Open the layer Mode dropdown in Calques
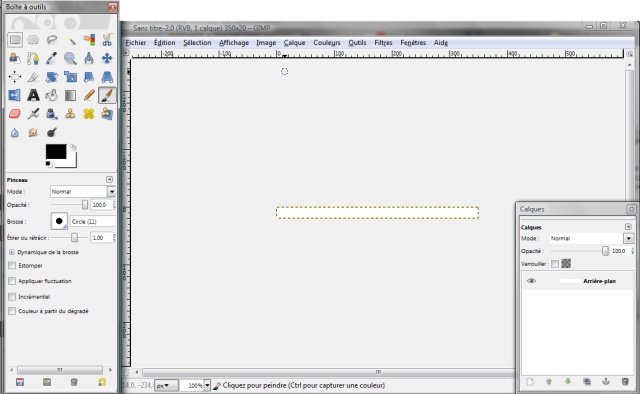Image resolution: width=640 pixels, height=394 pixels. [x=591, y=238]
